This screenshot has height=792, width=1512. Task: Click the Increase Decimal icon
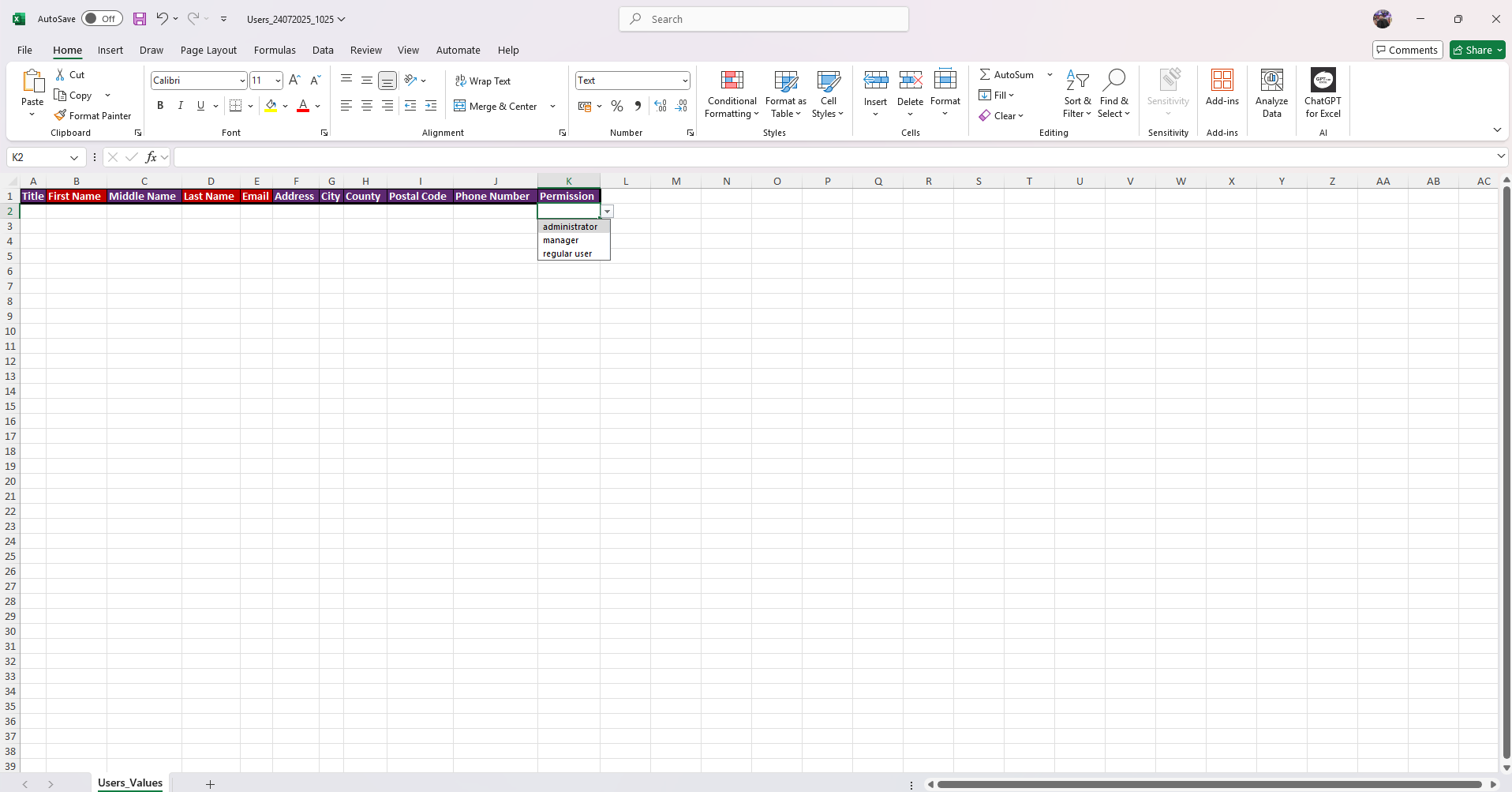click(661, 106)
